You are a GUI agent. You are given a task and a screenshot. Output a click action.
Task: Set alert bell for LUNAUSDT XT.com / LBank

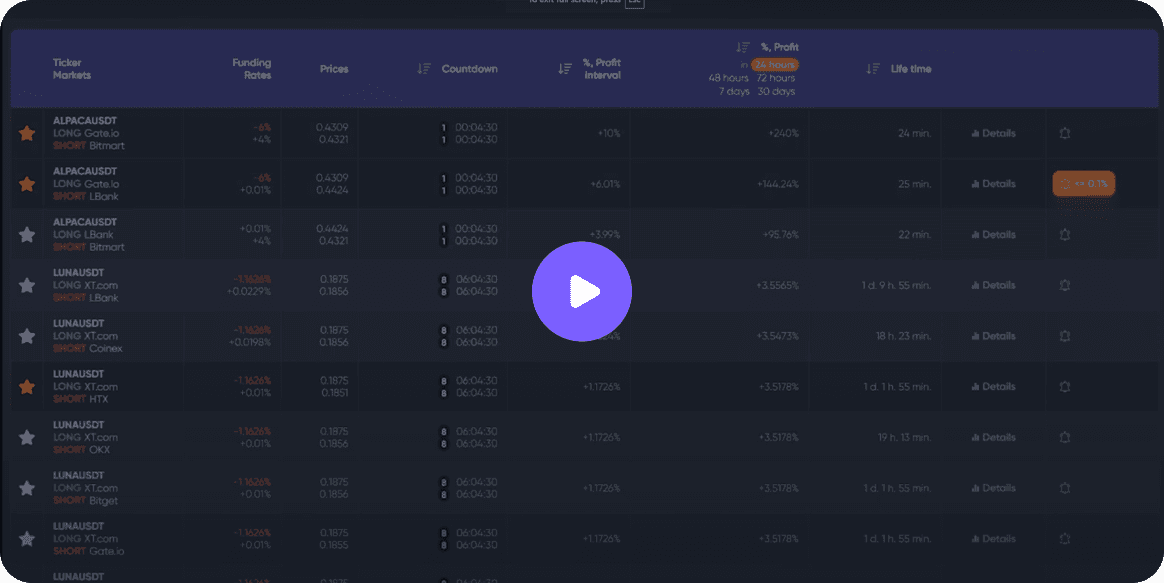1065,285
